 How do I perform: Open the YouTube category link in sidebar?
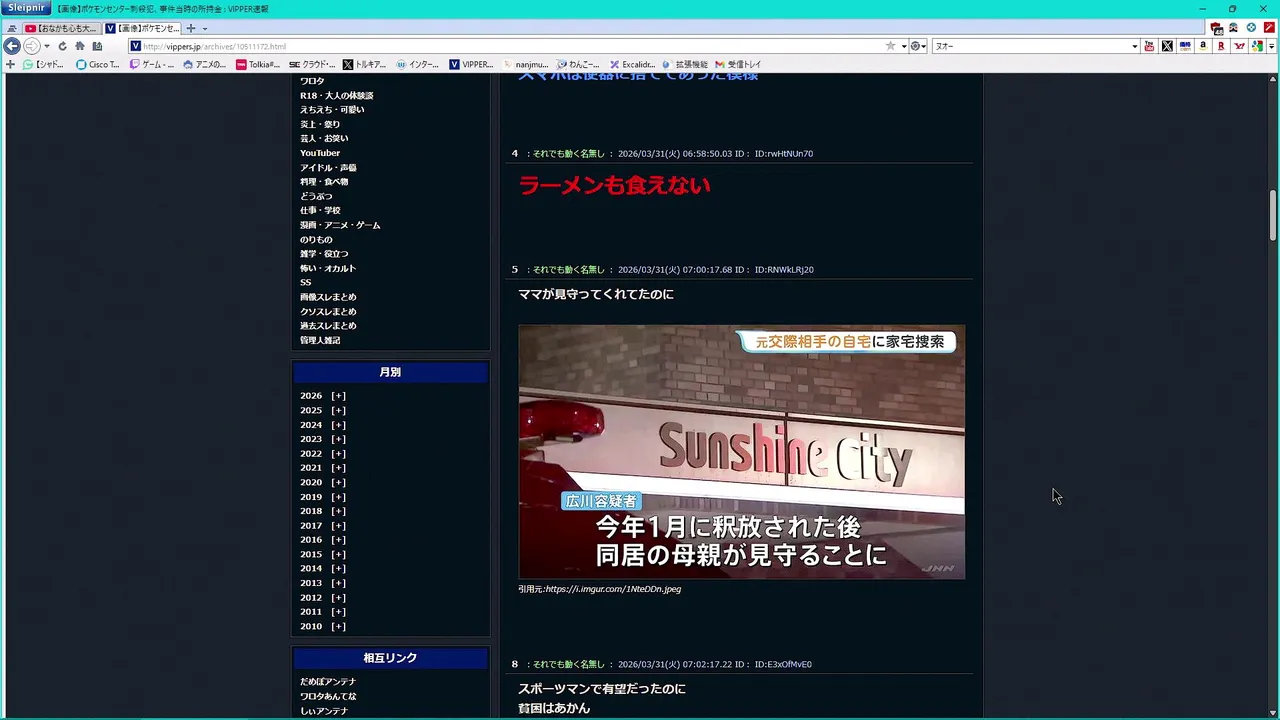[x=320, y=153]
